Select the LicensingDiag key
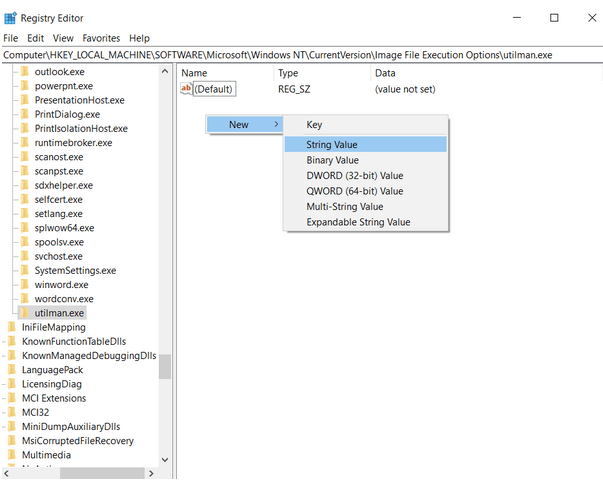Screen dimensions: 603x482 52,384
